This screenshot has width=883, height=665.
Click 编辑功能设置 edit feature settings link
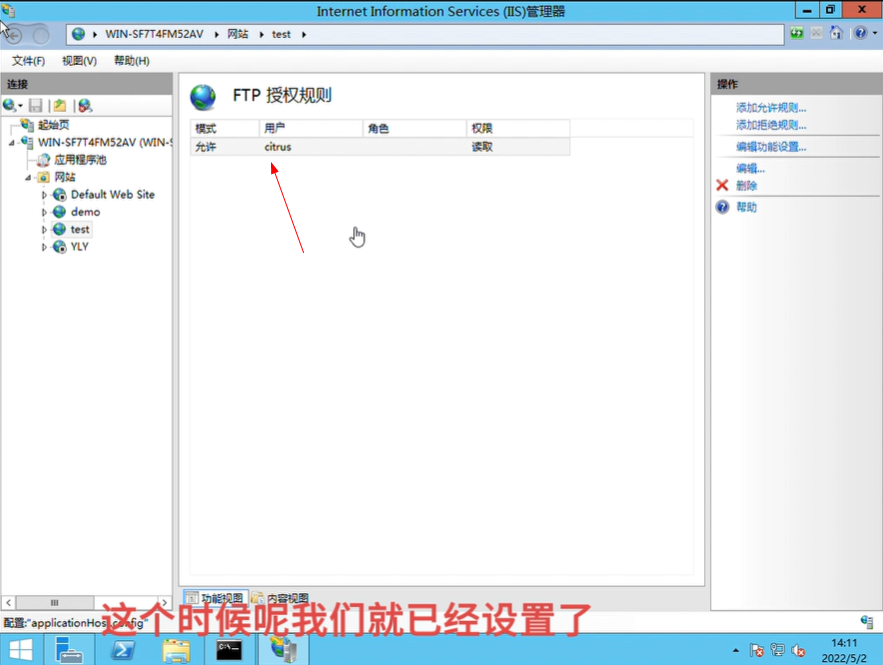(x=771, y=147)
